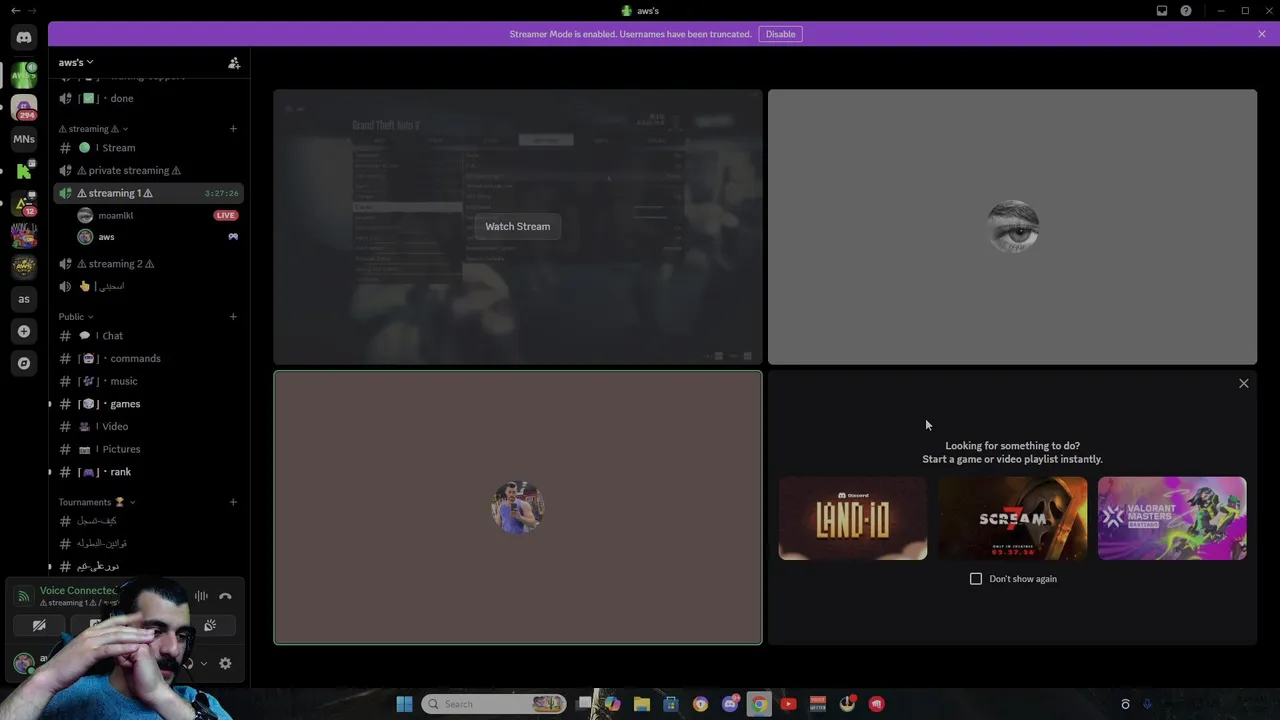Close the activity suggestions panel
This screenshot has height=720, width=1280.
tap(1244, 383)
